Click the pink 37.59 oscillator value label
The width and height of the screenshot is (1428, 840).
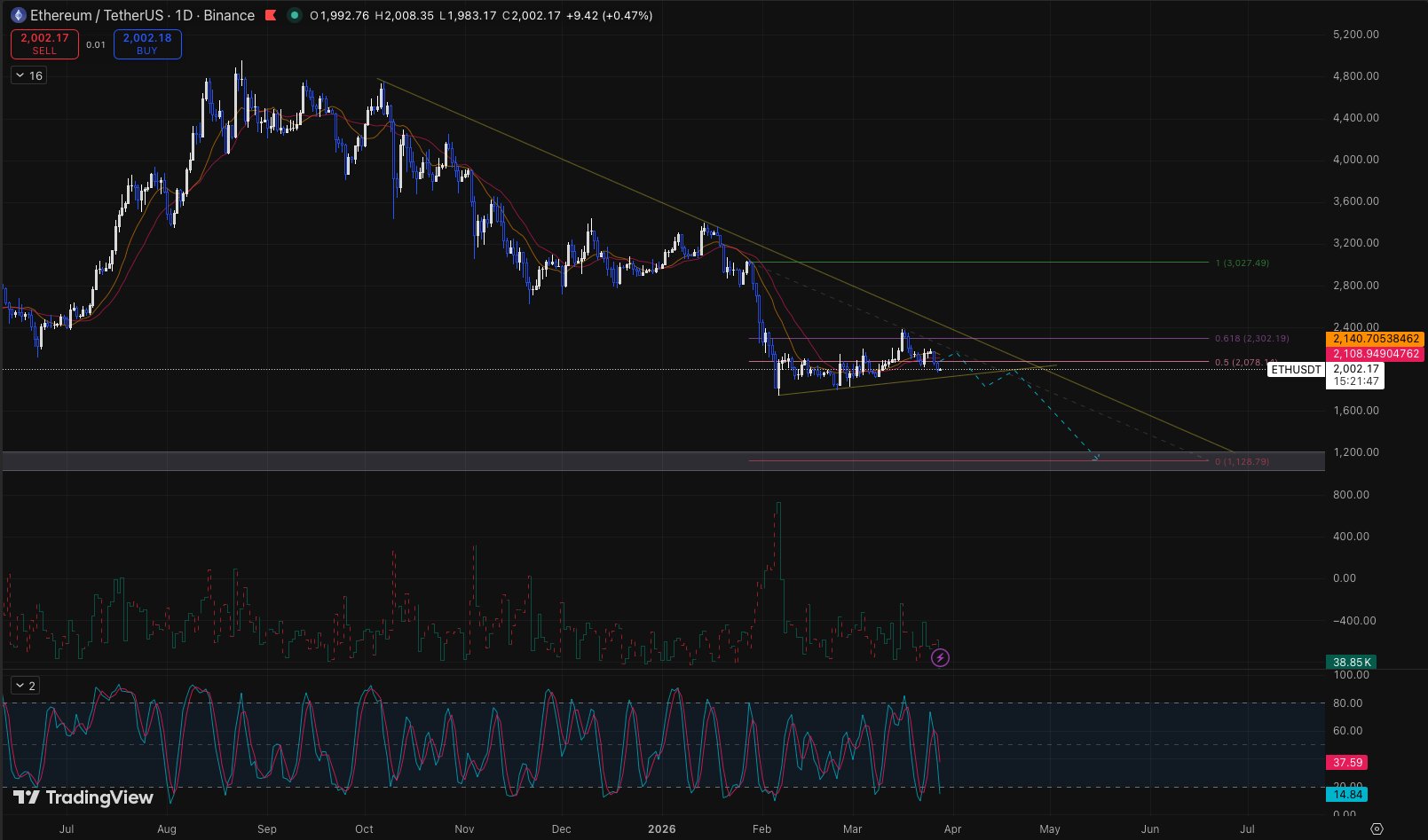(x=1347, y=762)
